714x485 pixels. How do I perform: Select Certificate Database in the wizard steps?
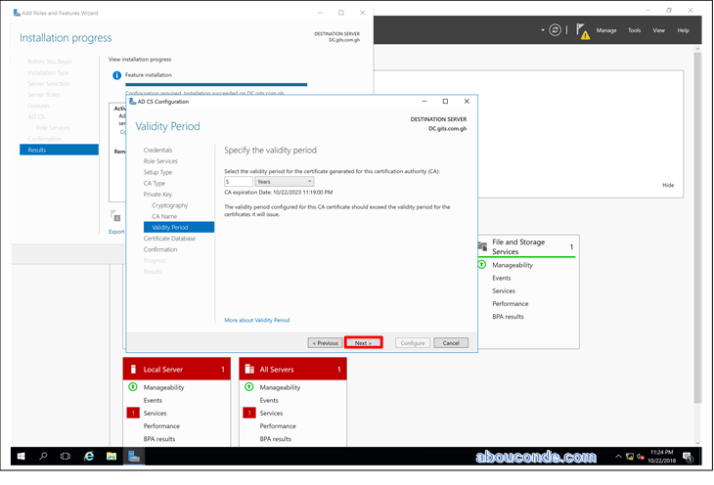pos(170,238)
